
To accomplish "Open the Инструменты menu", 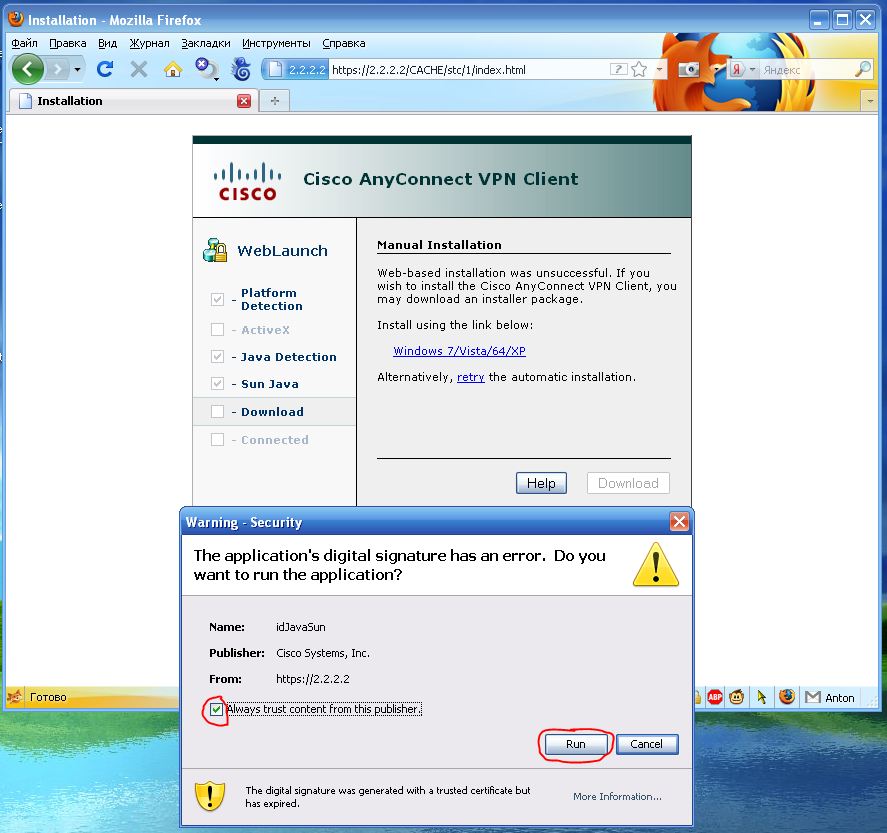I will pos(277,43).
